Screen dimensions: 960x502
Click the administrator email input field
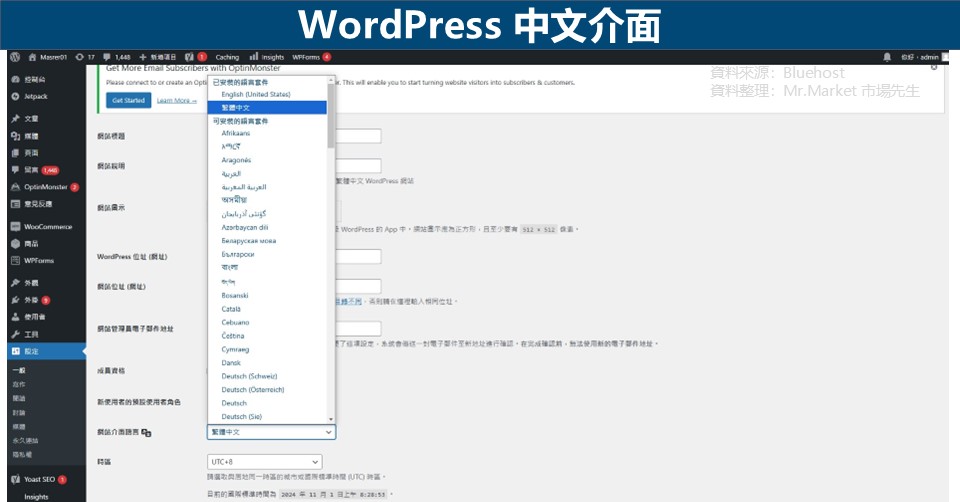(358, 329)
